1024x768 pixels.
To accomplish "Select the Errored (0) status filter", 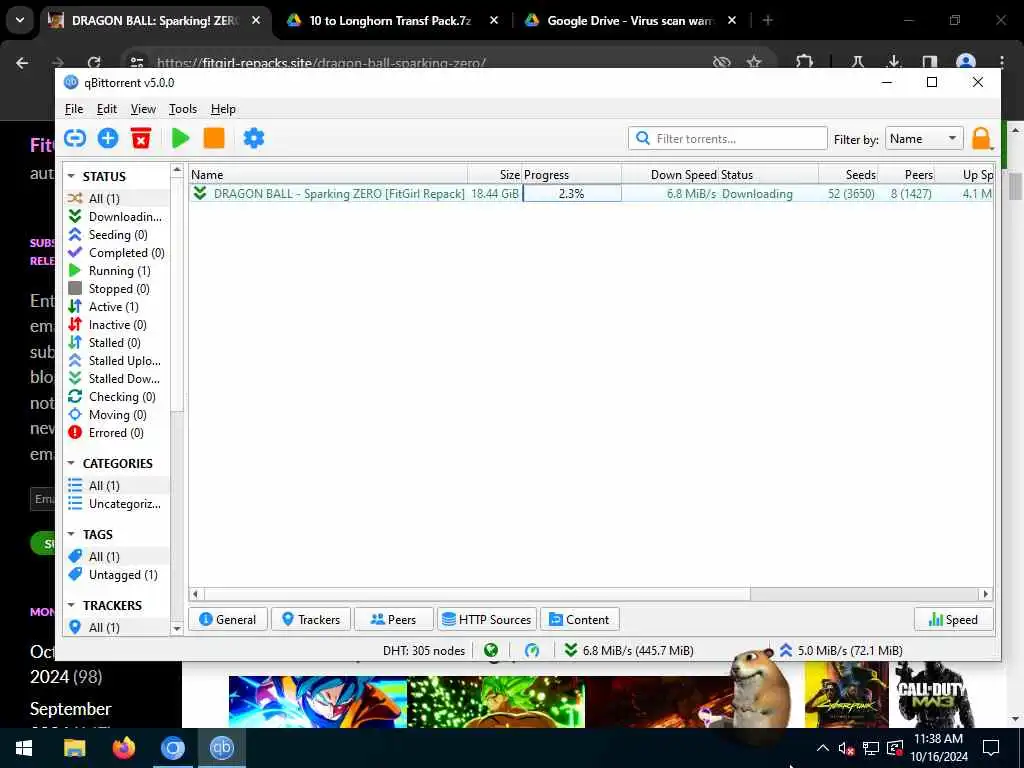I will click(x=116, y=432).
